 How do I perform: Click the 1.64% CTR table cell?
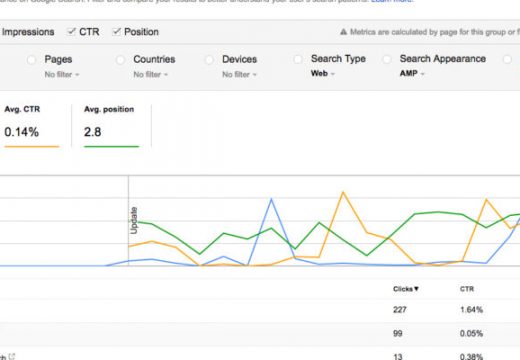[471, 310]
